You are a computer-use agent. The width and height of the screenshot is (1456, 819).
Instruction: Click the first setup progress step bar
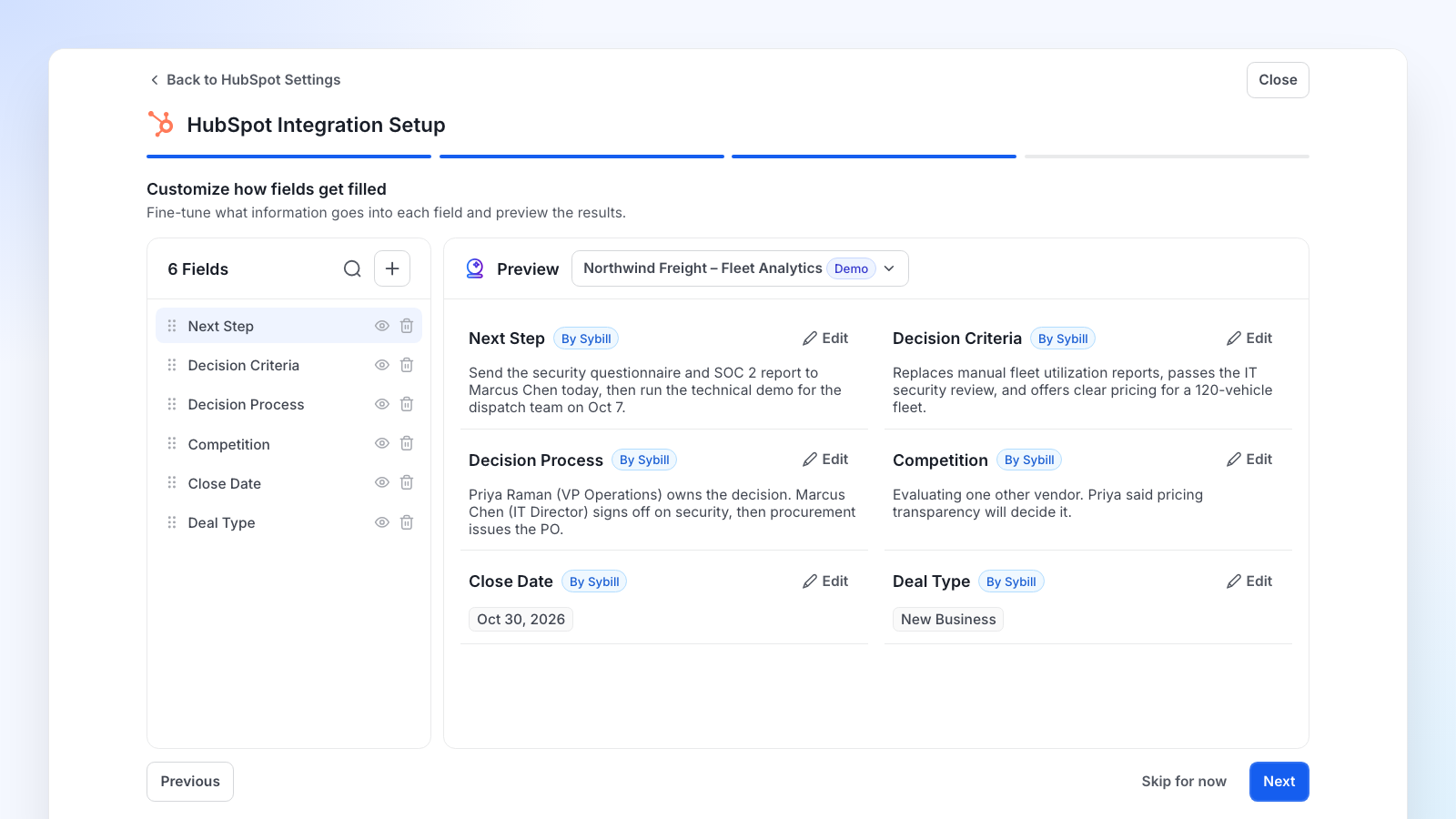pos(288,157)
